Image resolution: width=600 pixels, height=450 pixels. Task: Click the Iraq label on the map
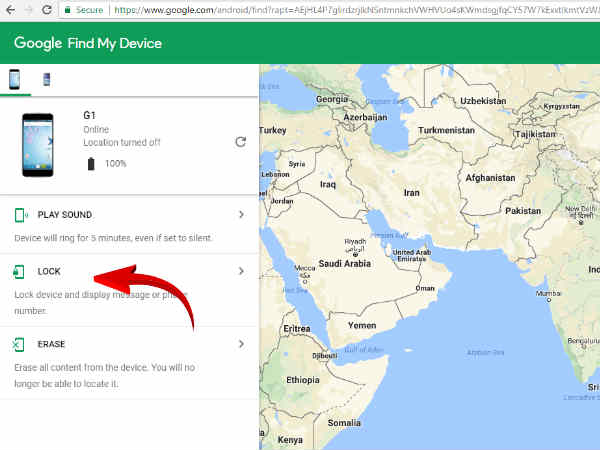point(328,185)
